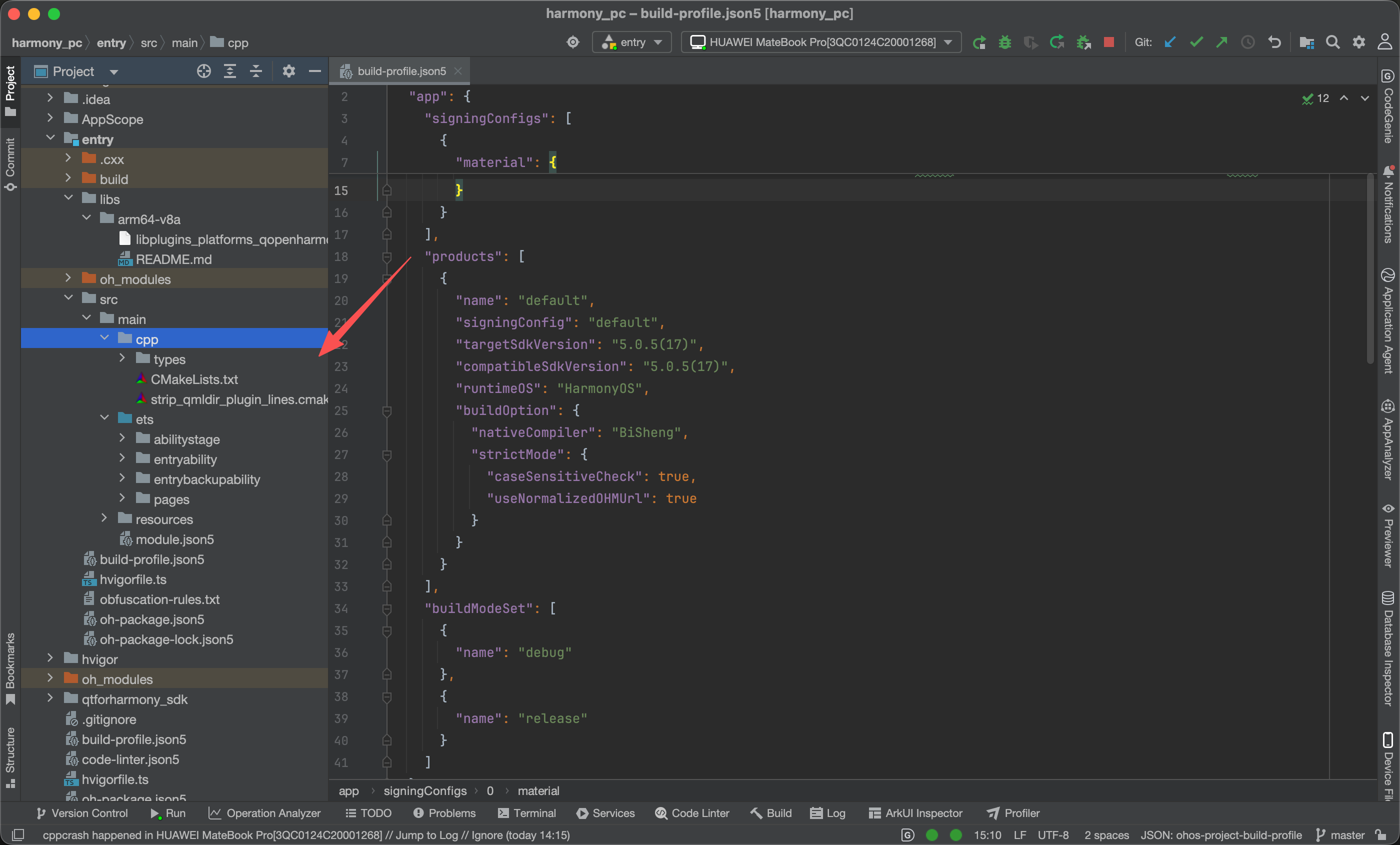This screenshot has width=1400, height=845.
Task: Click the user account profile icon
Action: [x=1384, y=42]
